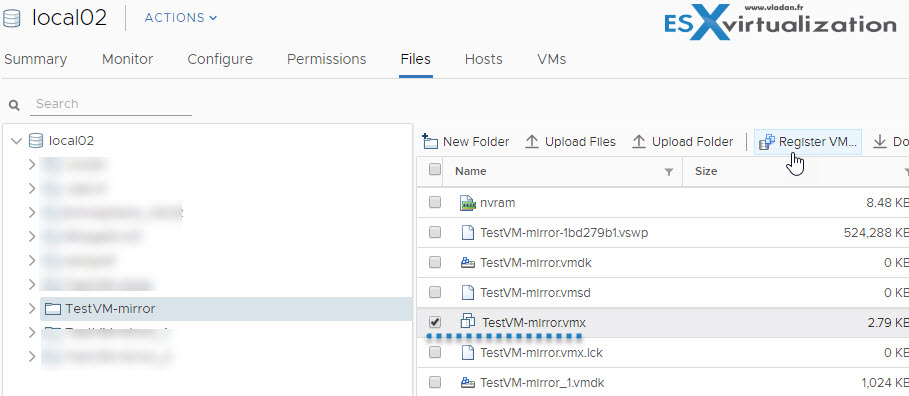Click into the Search input field

pos(111,104)
